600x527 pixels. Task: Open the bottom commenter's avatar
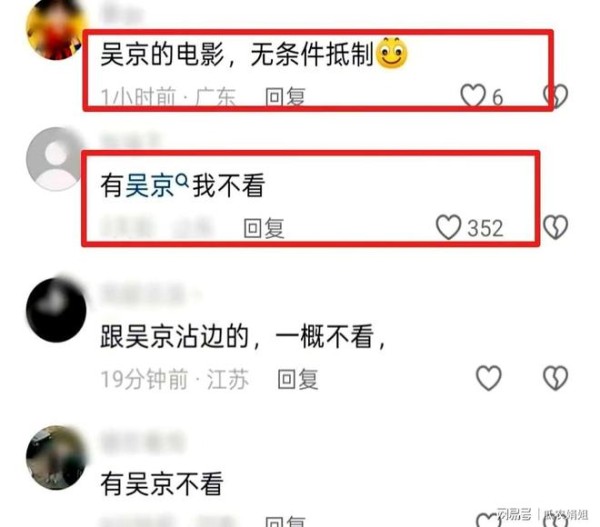(57, 458)
